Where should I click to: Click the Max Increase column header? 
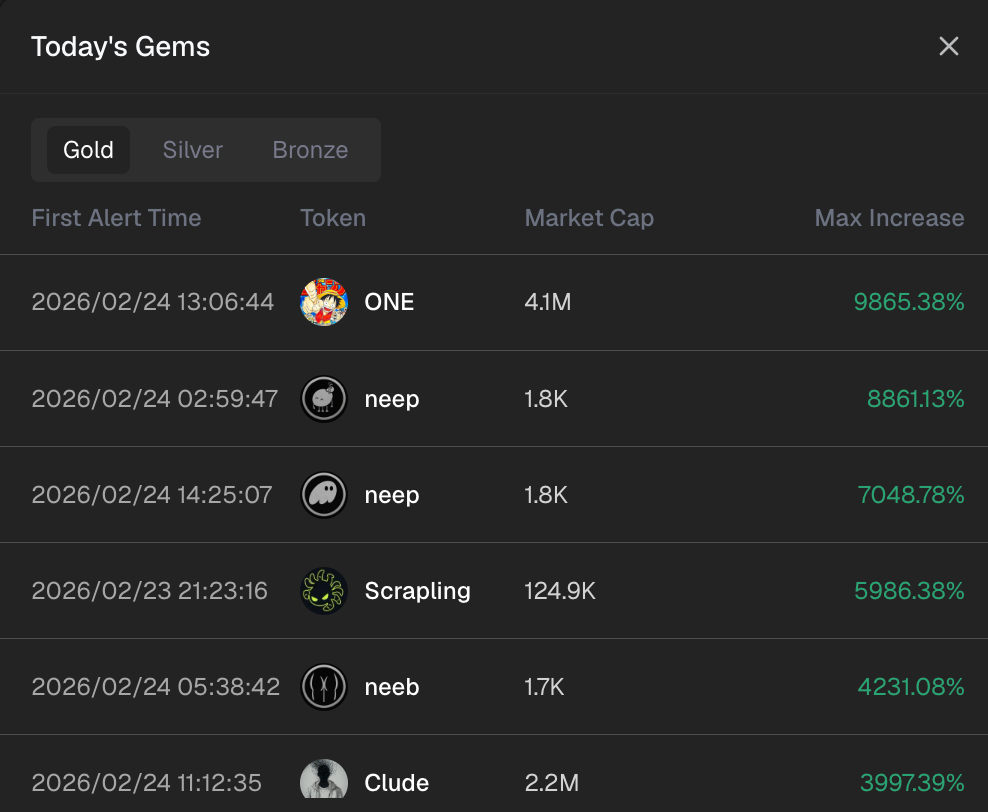point(889,218)
